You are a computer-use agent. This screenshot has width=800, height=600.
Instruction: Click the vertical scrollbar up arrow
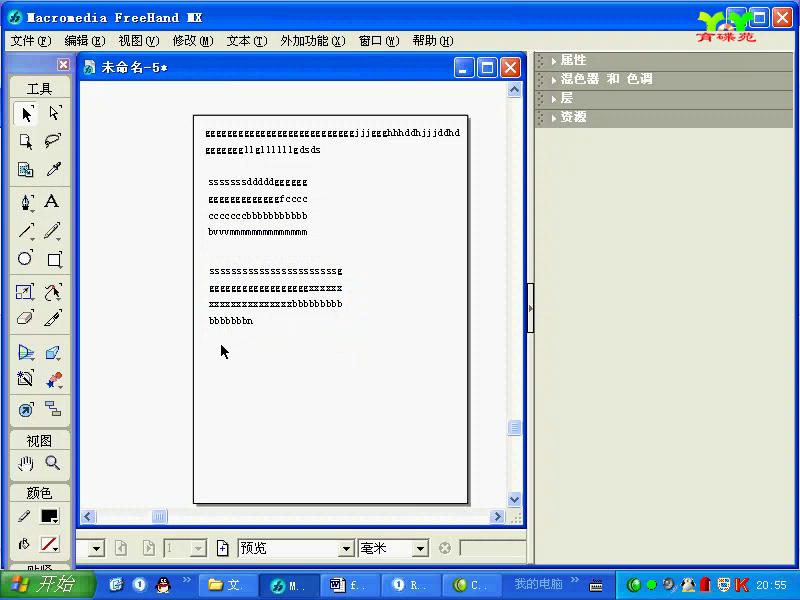pos(514,90)
